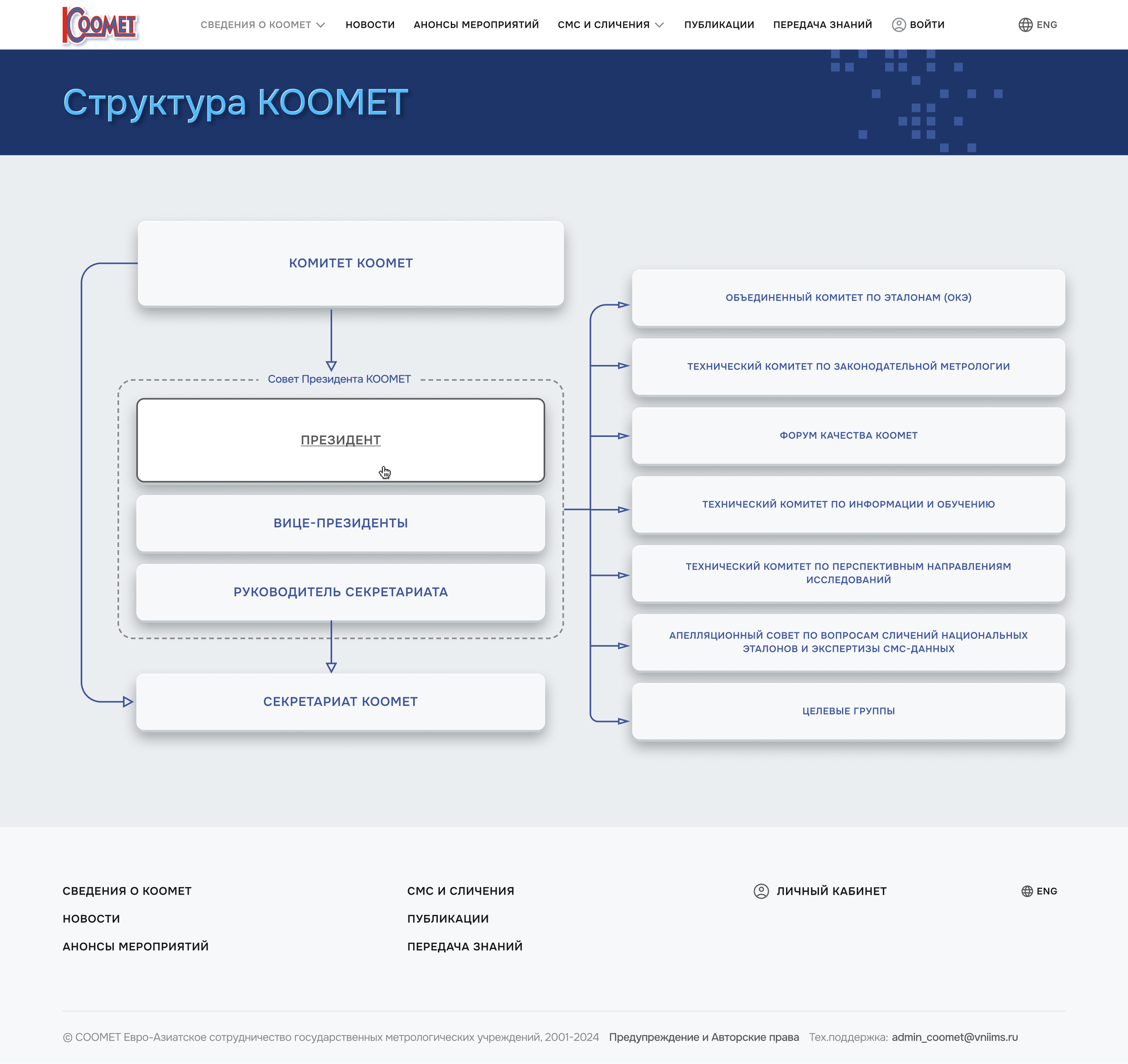
Task: Click footer link АНОНСЫ МЕРОПРИЯТИЙ
Action: coord(136,947)
